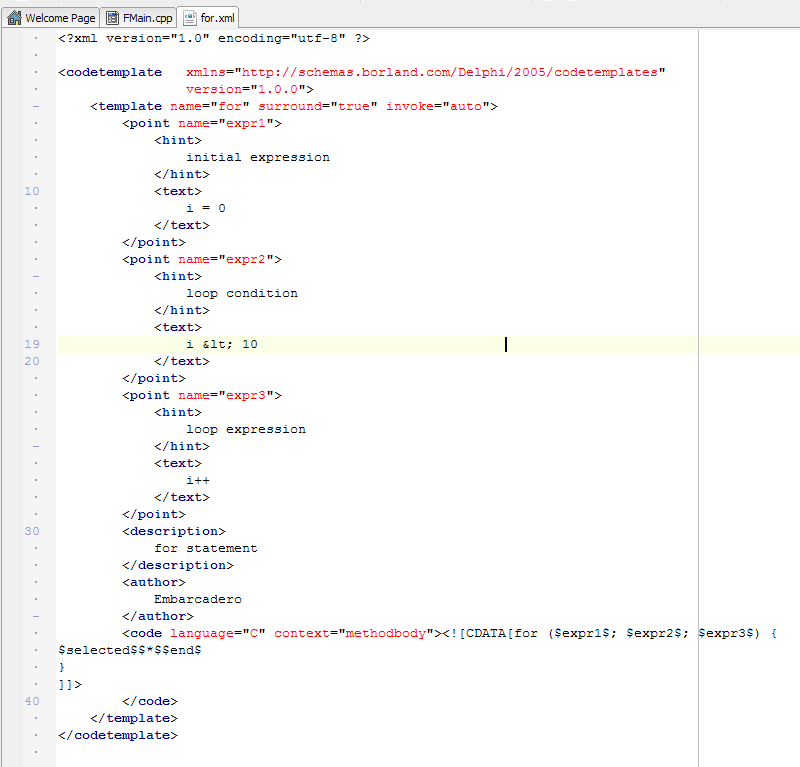Click the form file icon beside FMain.cpp
800x767 pixels.
112,18
